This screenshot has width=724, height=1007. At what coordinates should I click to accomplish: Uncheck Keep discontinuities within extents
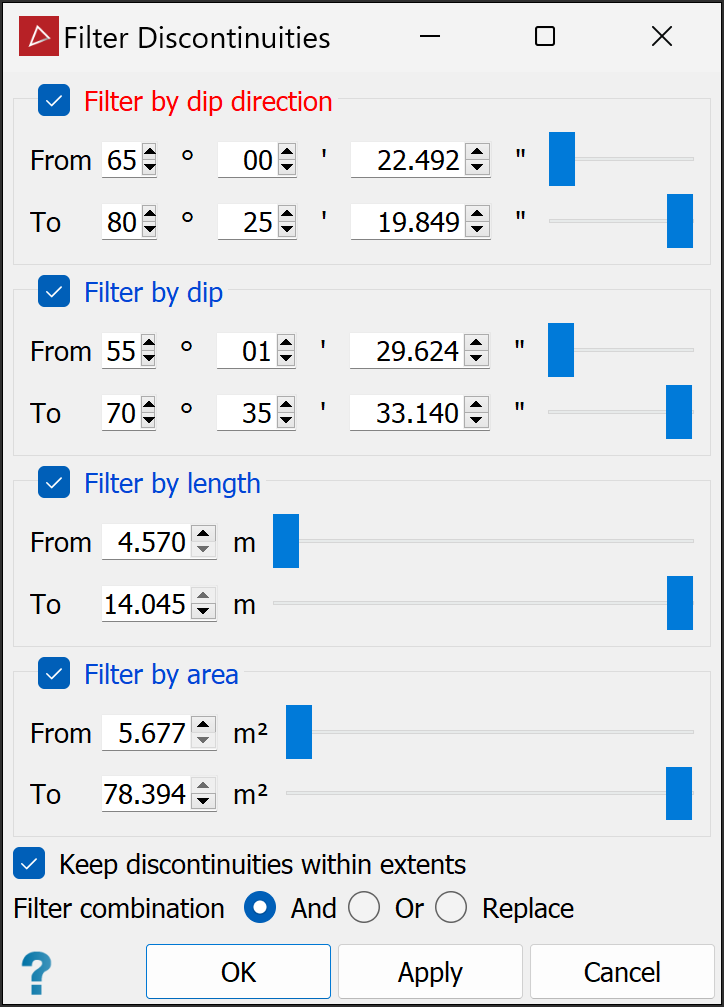[x=30, y=864]
